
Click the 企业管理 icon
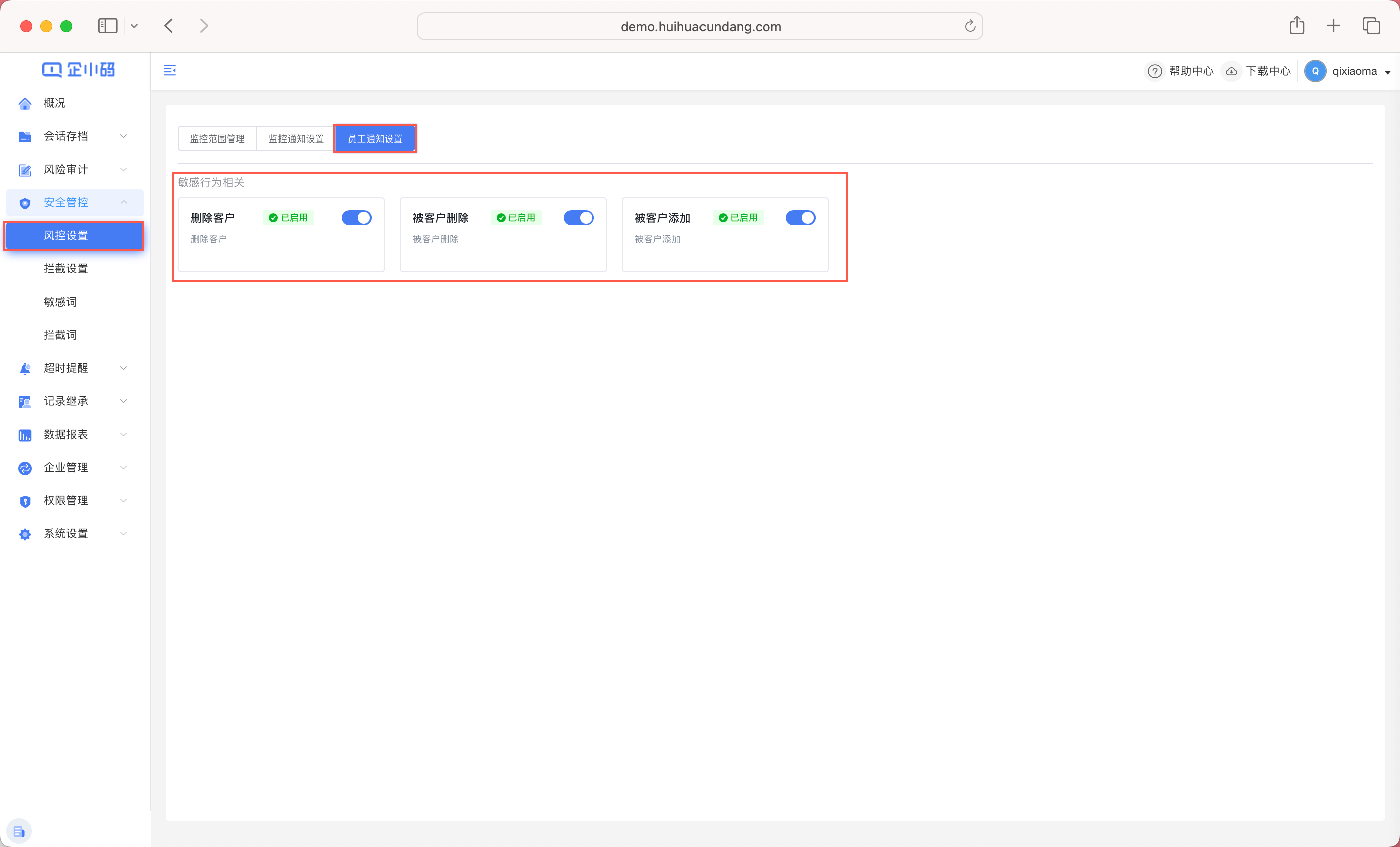[25, 468]
